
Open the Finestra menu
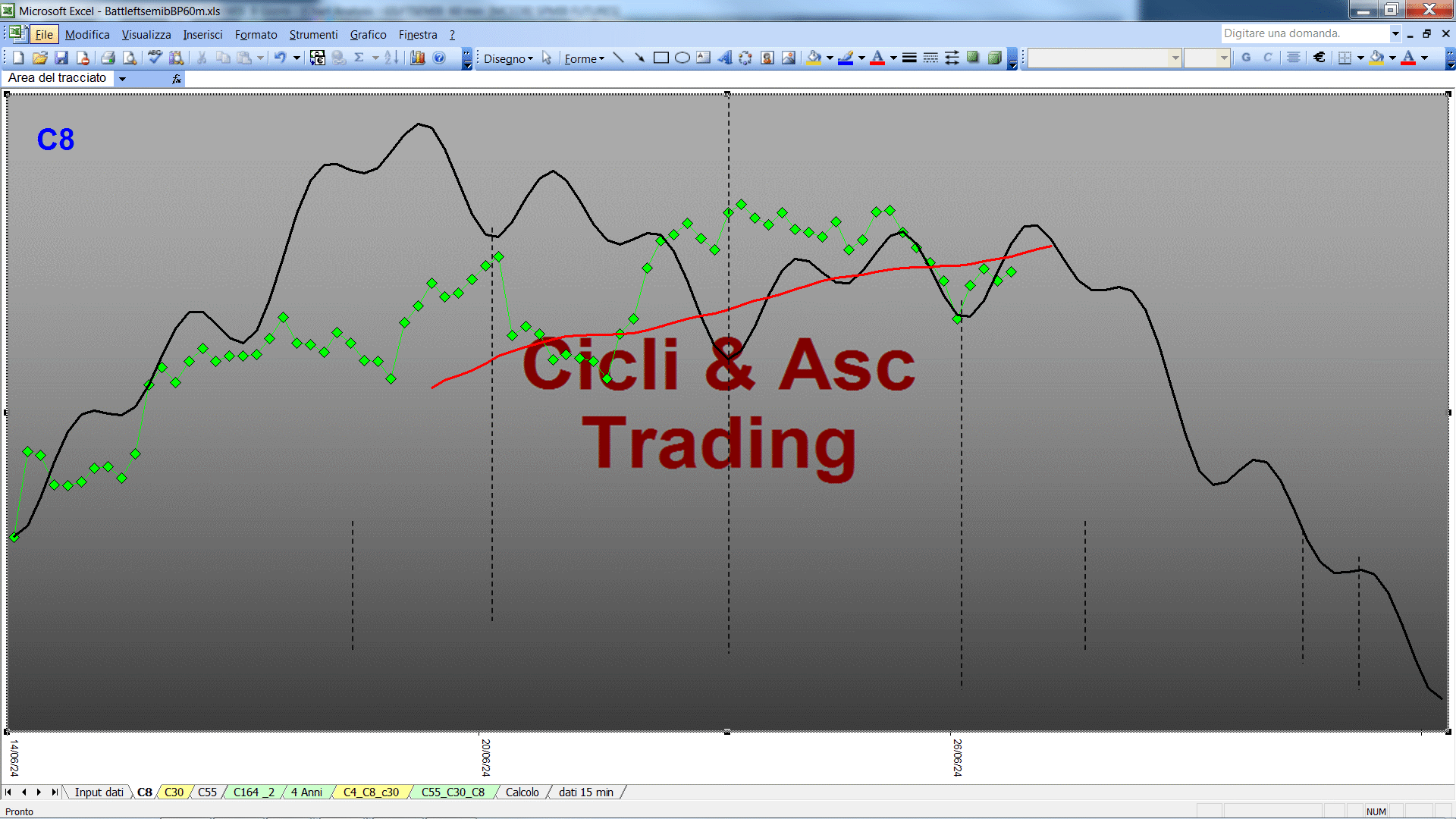click(418, 34)
